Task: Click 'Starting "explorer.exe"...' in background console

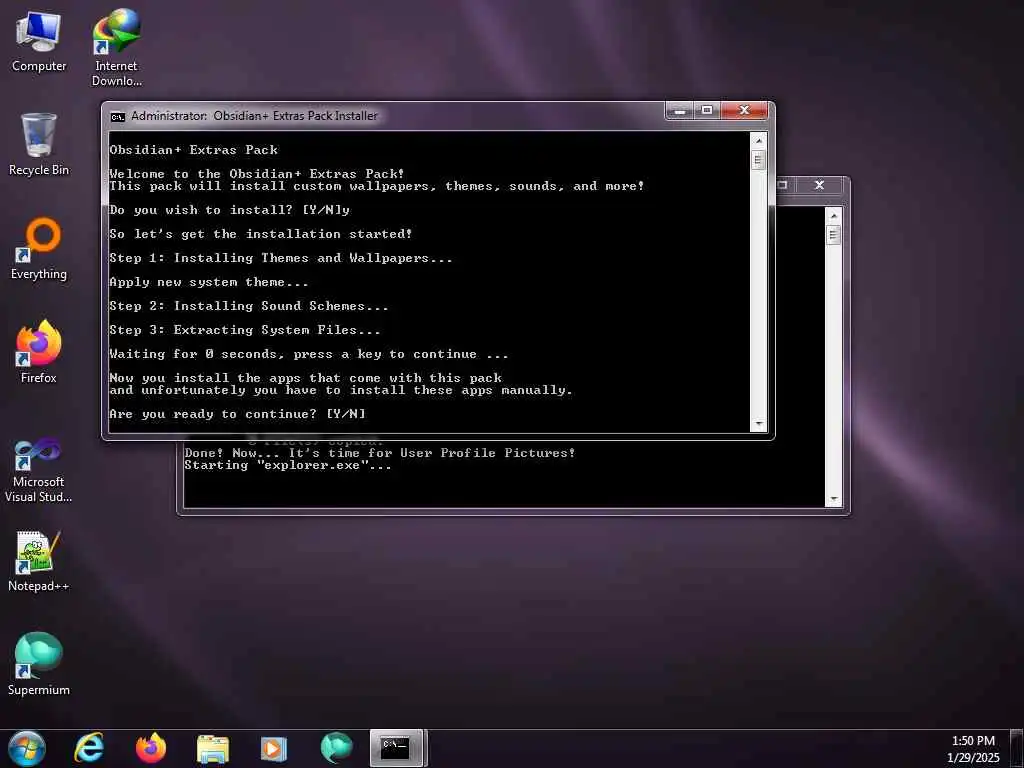Action: point(288,466)
